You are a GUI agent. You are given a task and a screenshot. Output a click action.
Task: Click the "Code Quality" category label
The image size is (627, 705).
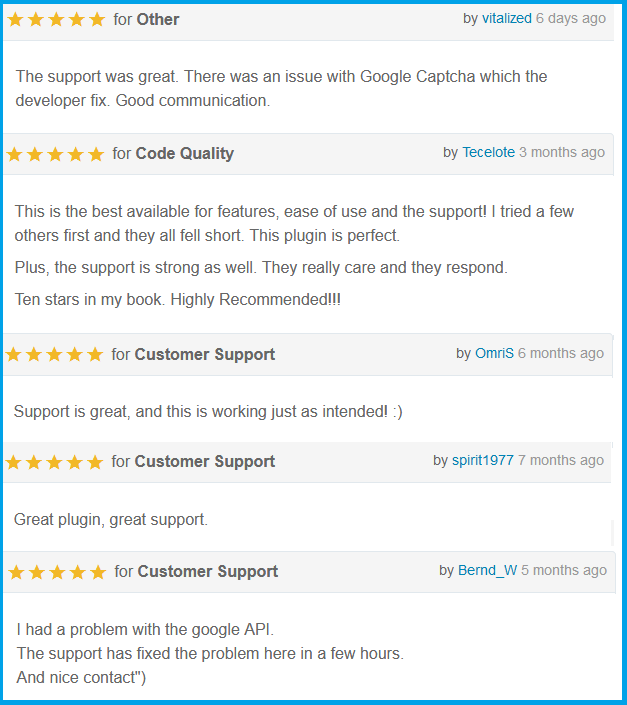185,153
